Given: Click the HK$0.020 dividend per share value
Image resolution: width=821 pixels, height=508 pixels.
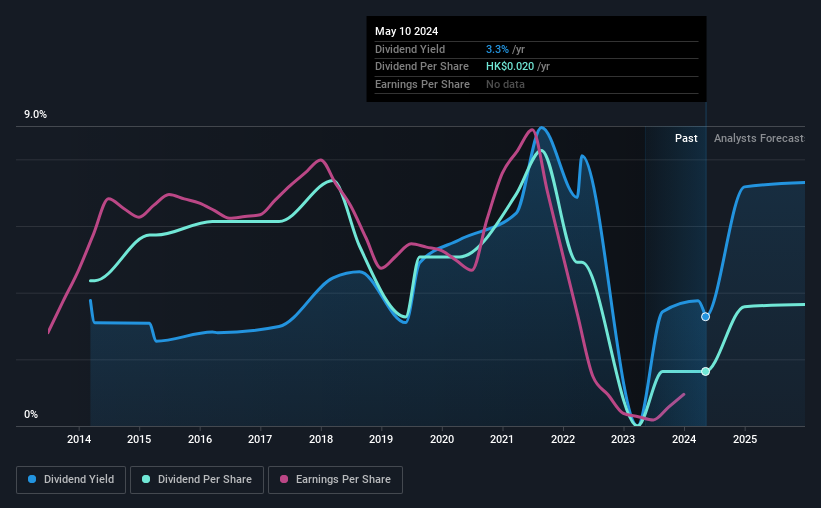Looking at the screenshot, I should tap(510, 67).
